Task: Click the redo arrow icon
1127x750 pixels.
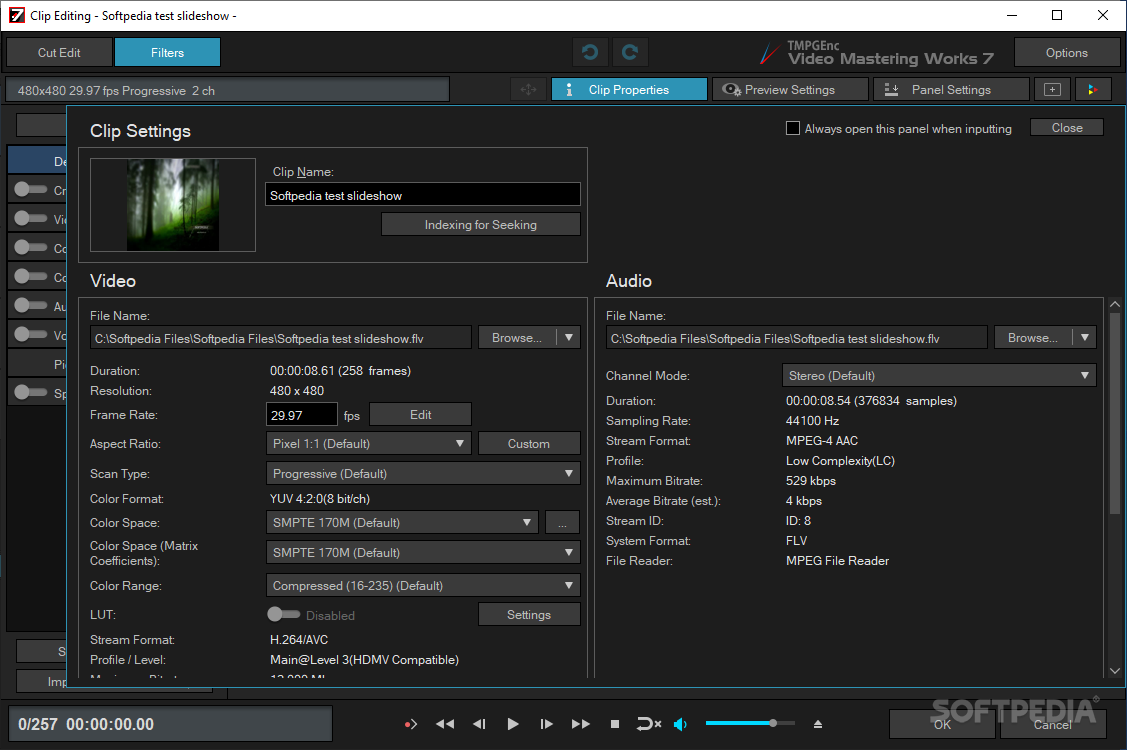Action: click(x=630, y=52)
